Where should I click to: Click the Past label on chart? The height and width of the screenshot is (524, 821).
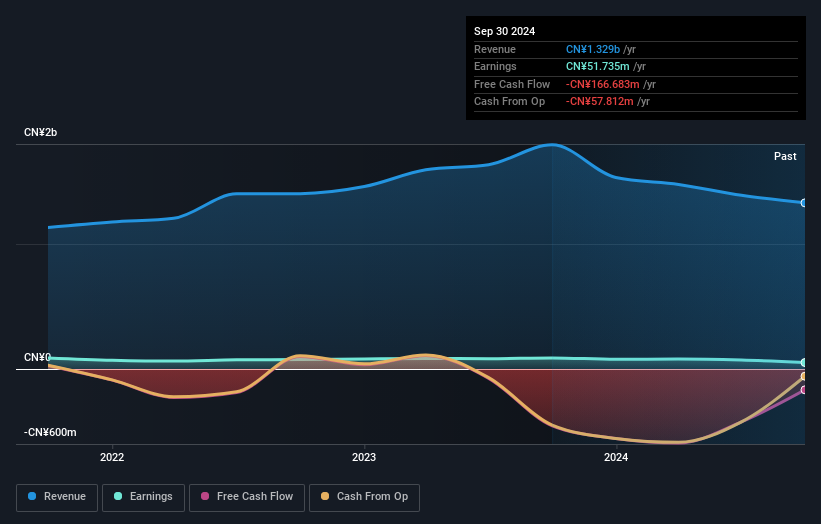(x=785, y=156)
